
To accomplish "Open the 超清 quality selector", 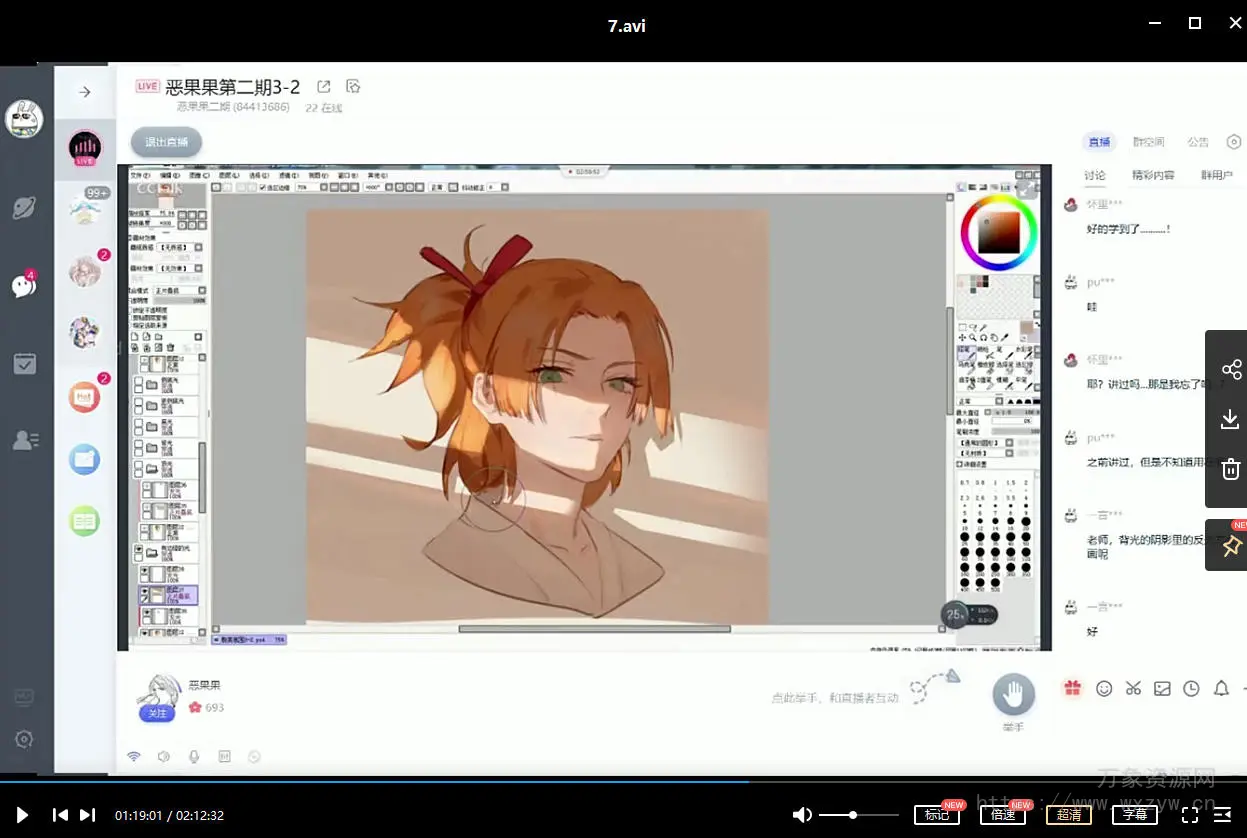I will tap(1069, 815).
